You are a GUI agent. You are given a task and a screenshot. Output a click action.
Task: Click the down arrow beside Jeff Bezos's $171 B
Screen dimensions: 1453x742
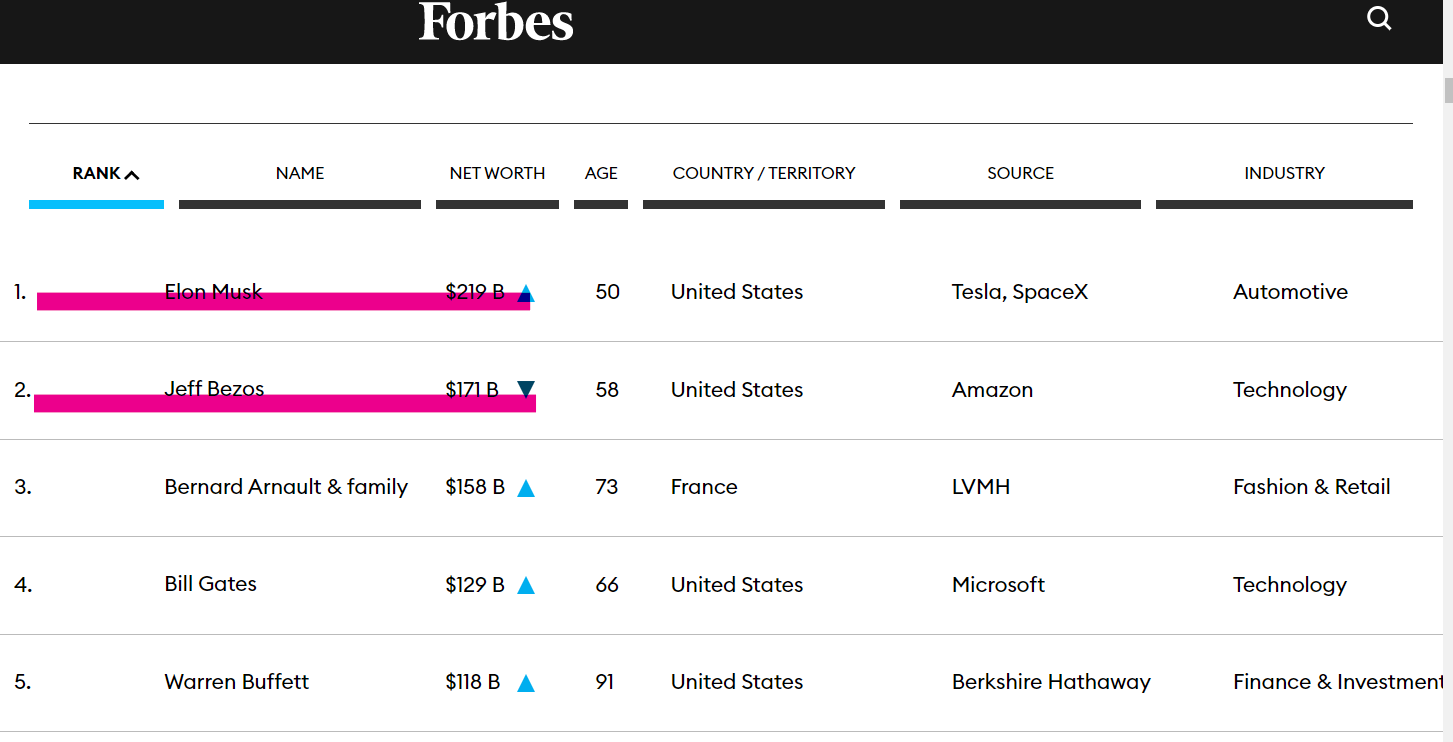click(526, 389)
